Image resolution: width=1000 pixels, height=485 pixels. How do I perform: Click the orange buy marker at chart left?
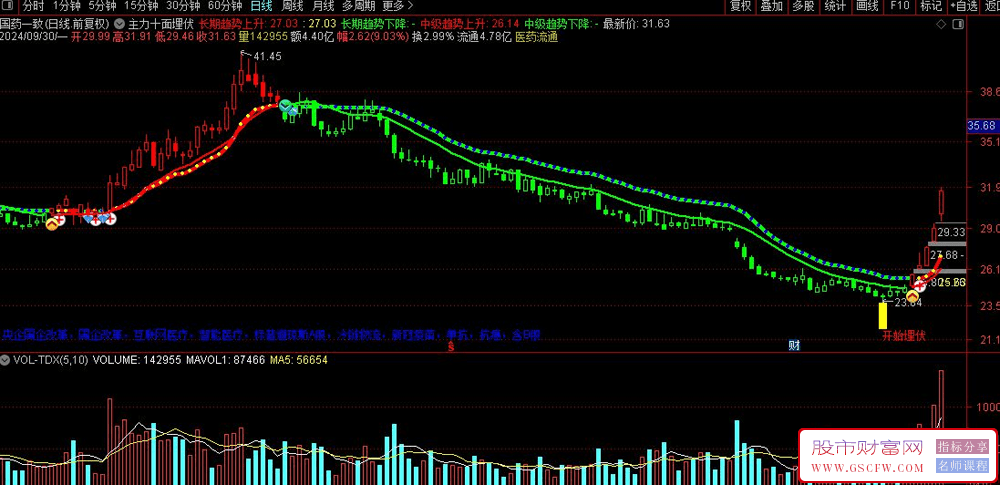tap(53, 223)
